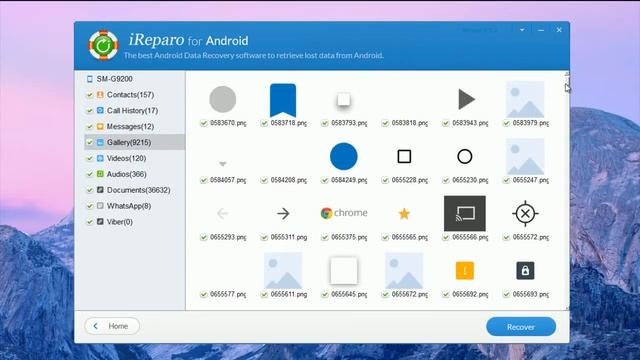Select the right arrow thumbnail 0655311.png
The height and width of the screenshot is (360, 640).
point(283,213)
